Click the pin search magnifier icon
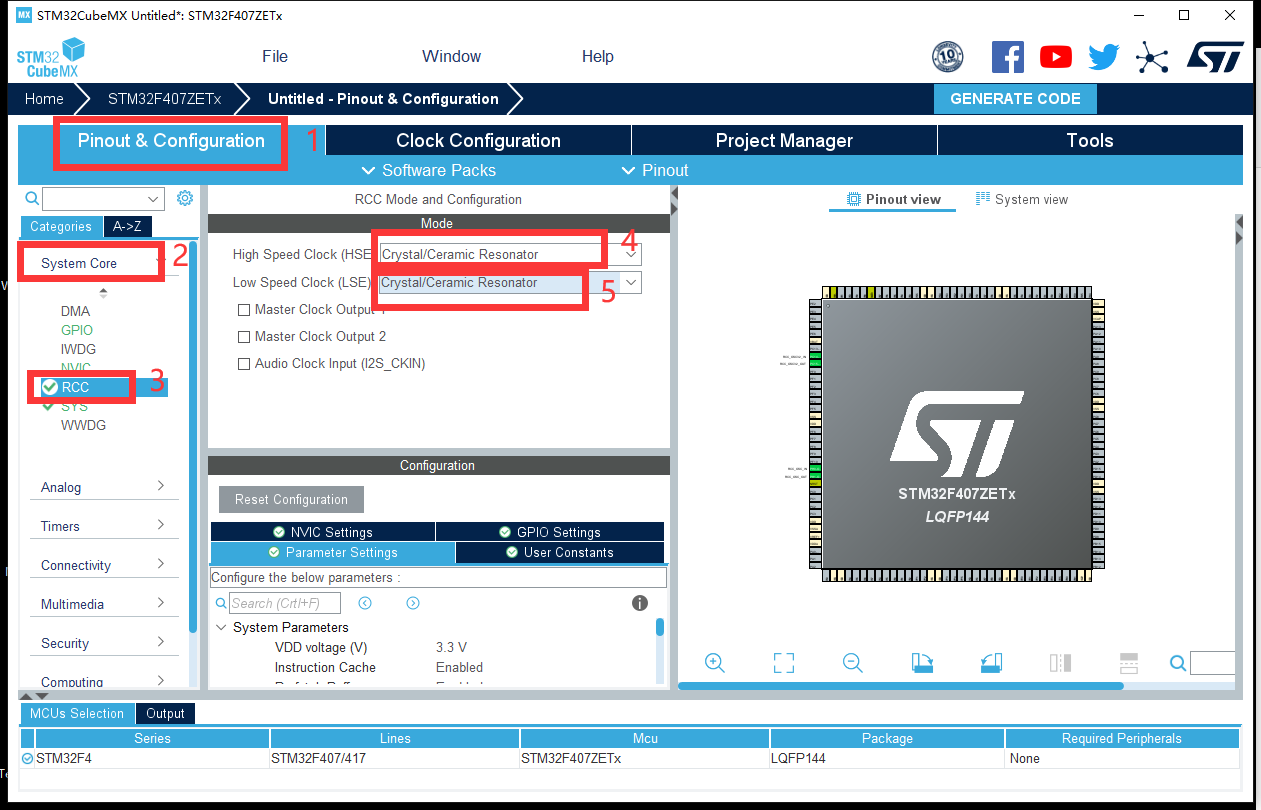Viewport: 1261px width, 810px height. (1178, 663)
